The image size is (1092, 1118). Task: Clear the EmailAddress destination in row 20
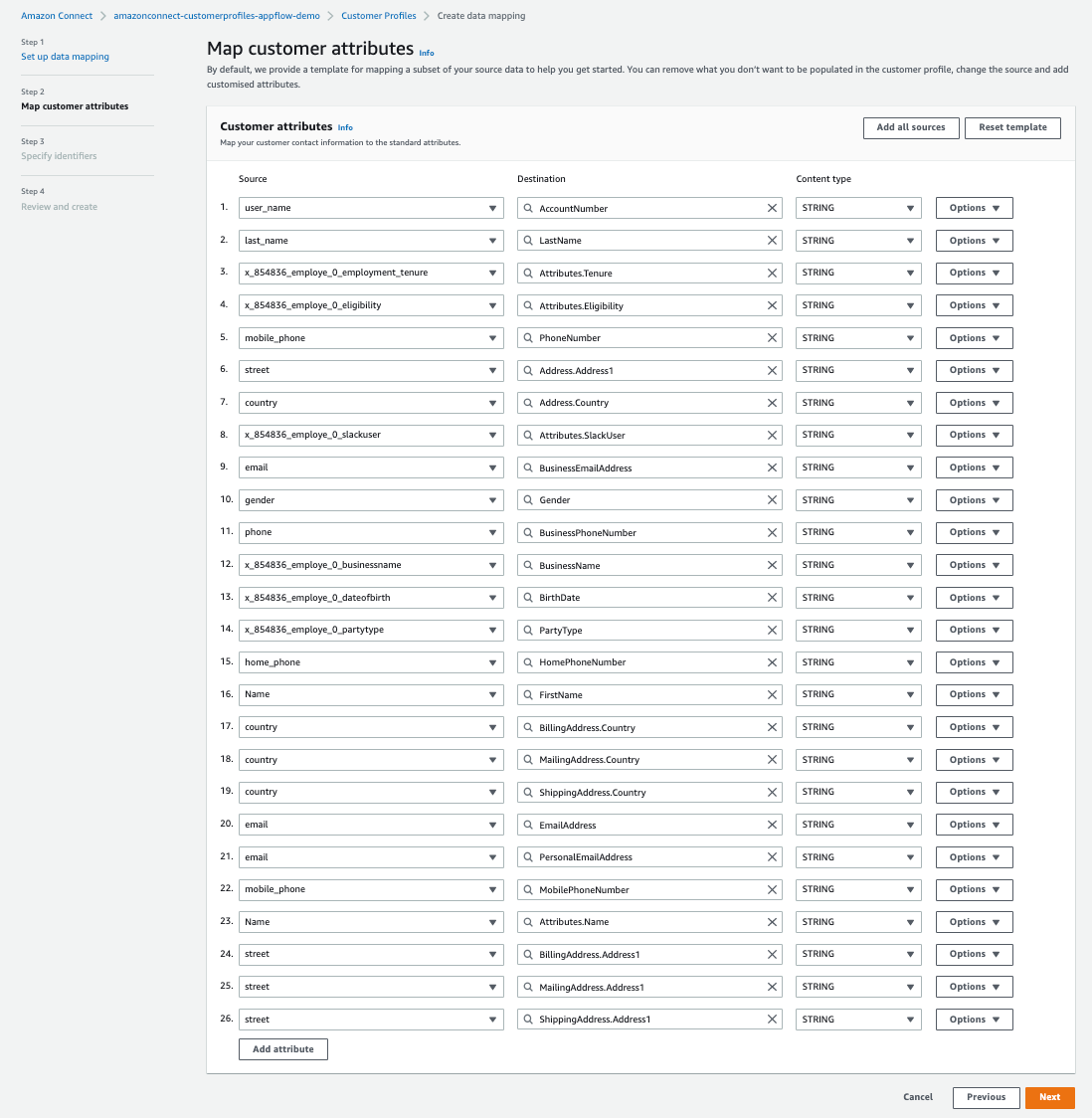[x=772, y=825]
